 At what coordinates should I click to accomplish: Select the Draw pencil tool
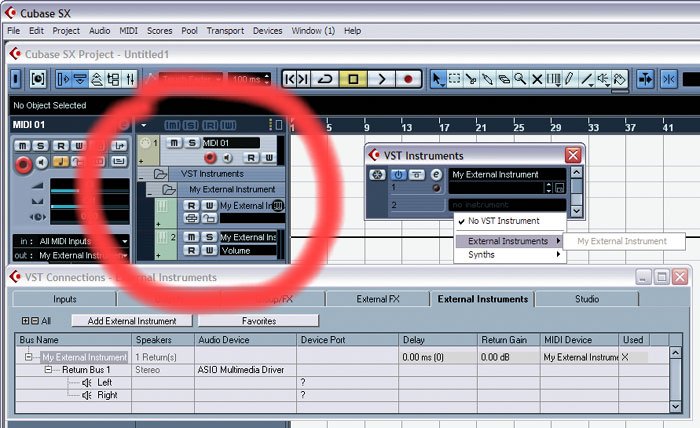click(570, 79)
